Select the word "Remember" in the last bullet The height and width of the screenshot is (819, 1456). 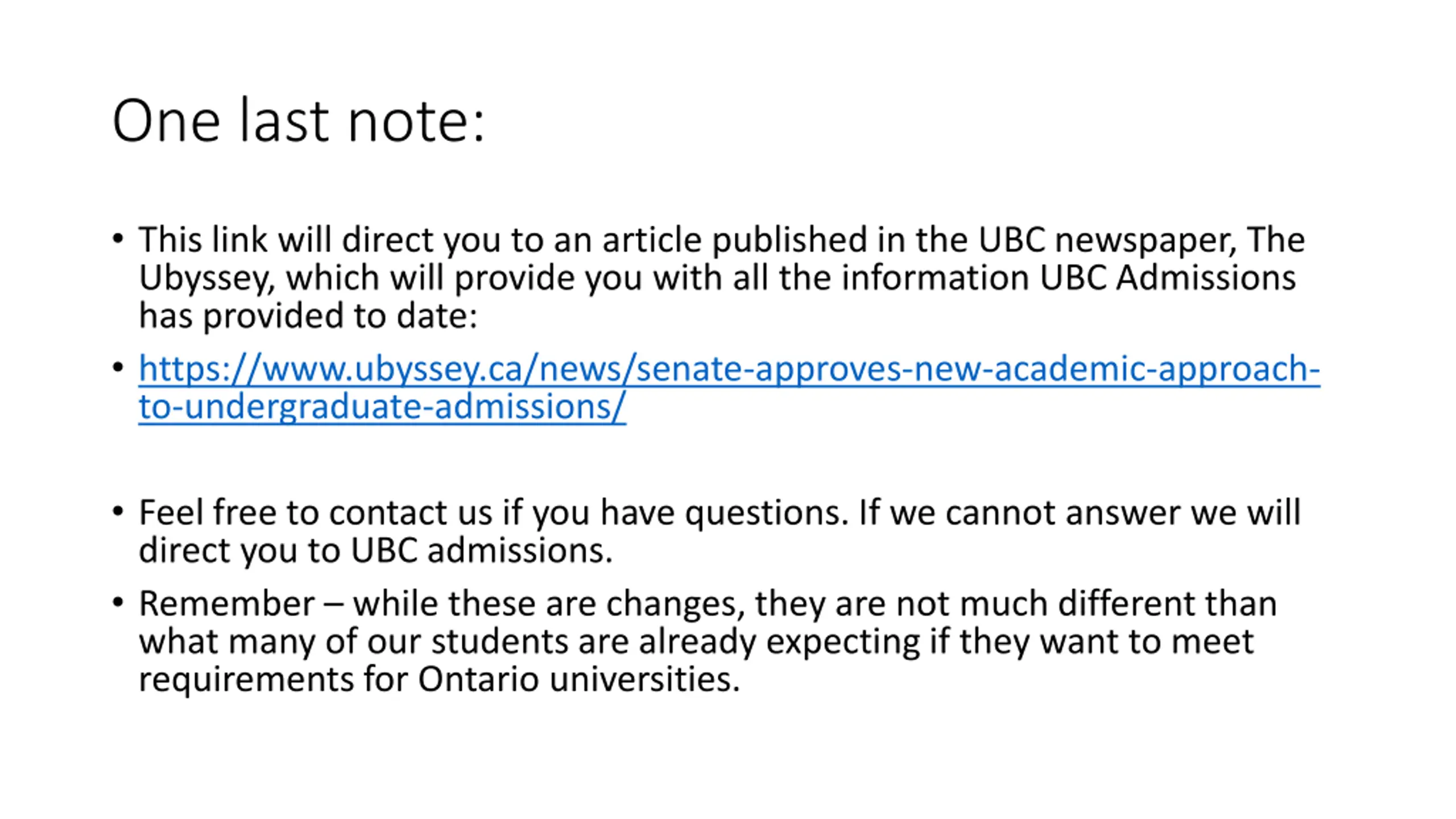point(227,603)
